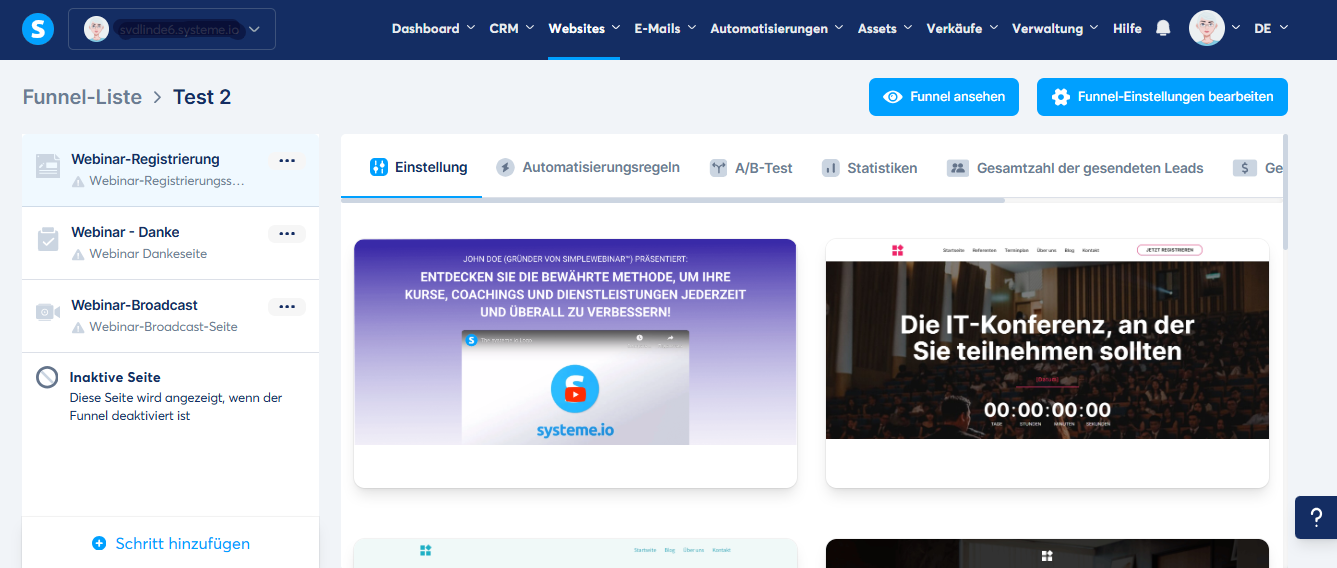
Task: Open the notifications bell
Action: 1163,29
